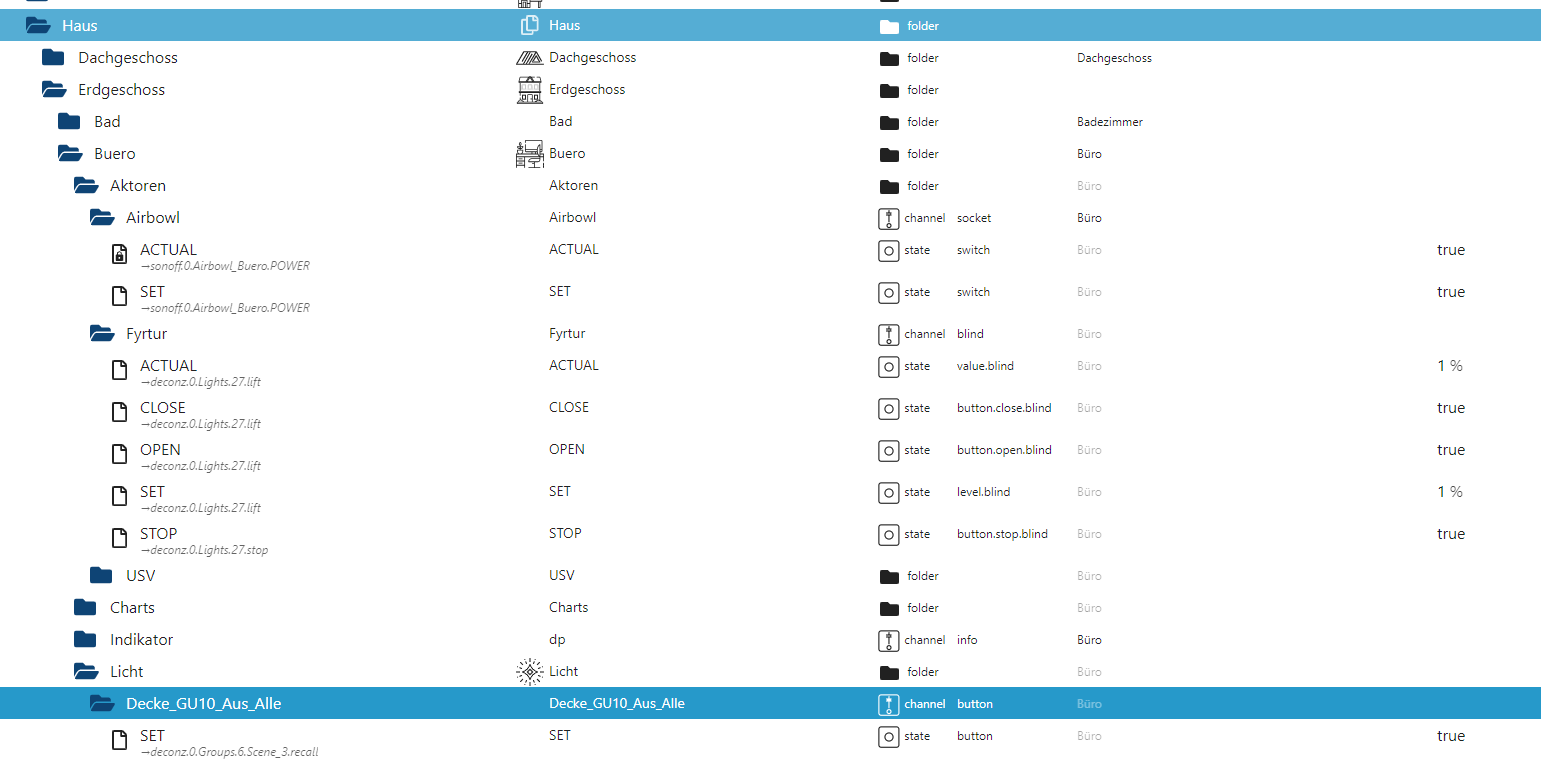The height and width of the screenshot is (768, 1541).
Task: Click the 'button.open.blind' role text
Action: [x=1004, y=450]
